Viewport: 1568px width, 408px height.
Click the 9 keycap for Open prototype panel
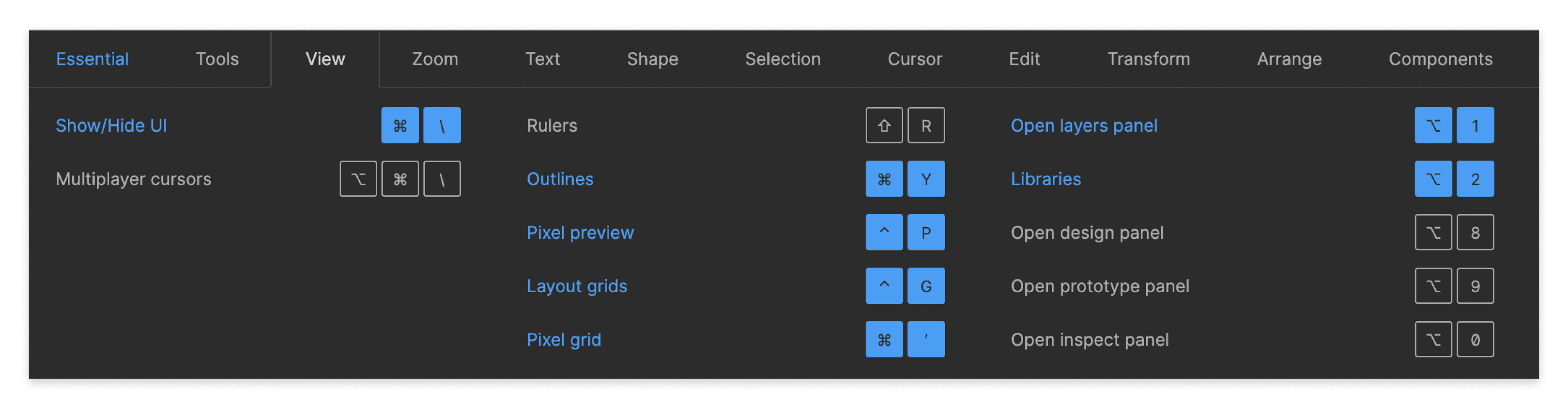click(x=1475, y=285)
